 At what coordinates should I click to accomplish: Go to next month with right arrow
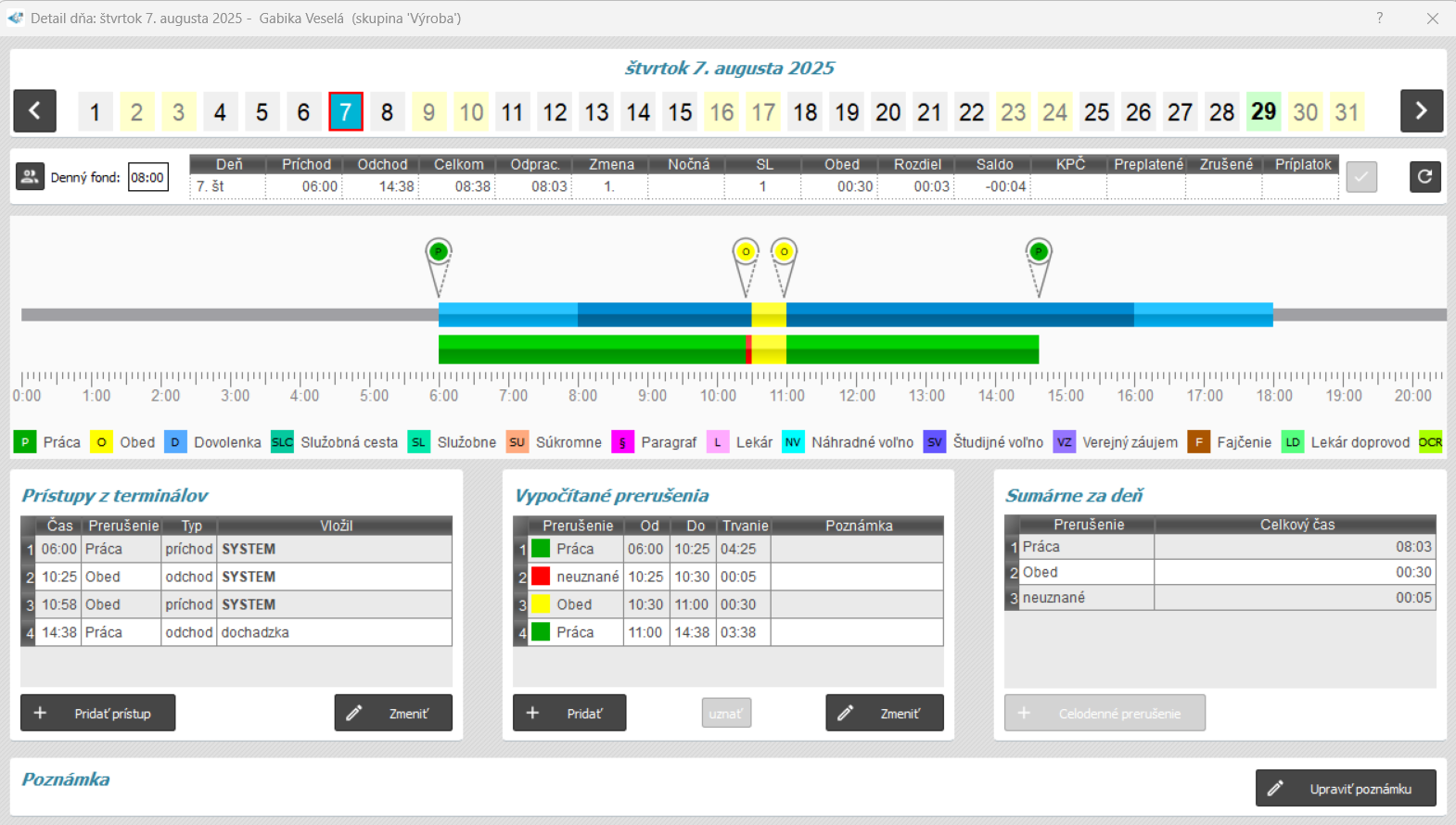click(x=1421, y=111)
